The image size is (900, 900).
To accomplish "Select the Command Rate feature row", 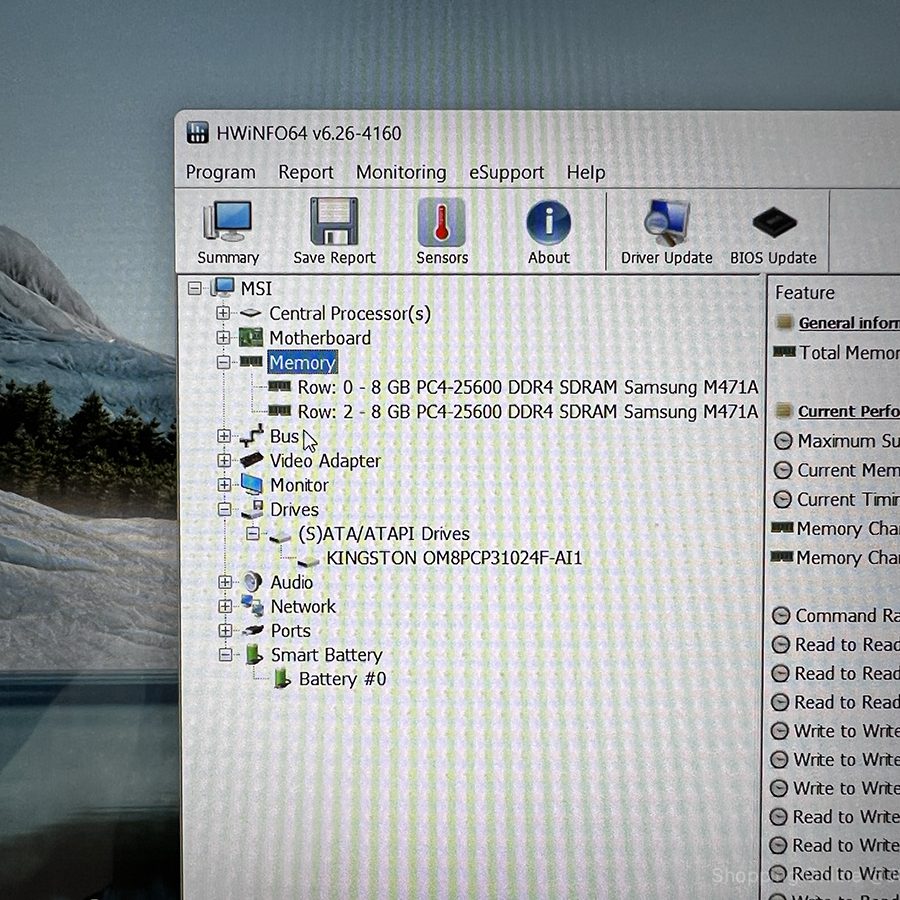I will tap(835, 615).
